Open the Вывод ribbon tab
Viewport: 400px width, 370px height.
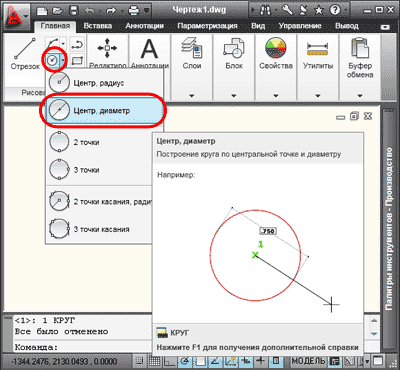[x=347, y=26]
